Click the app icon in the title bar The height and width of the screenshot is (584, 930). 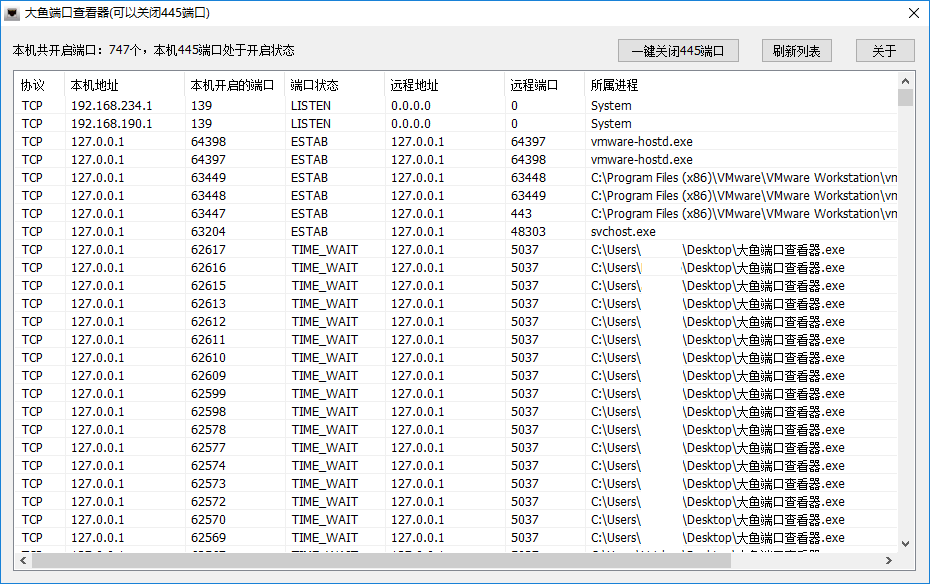[12, 14]
